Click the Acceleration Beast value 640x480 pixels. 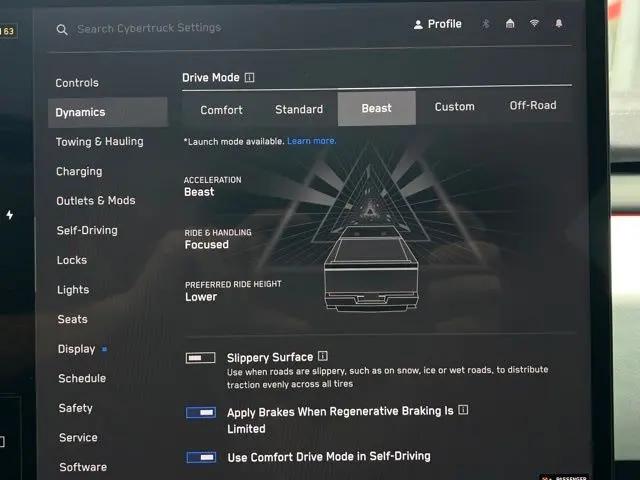[199, 192]
